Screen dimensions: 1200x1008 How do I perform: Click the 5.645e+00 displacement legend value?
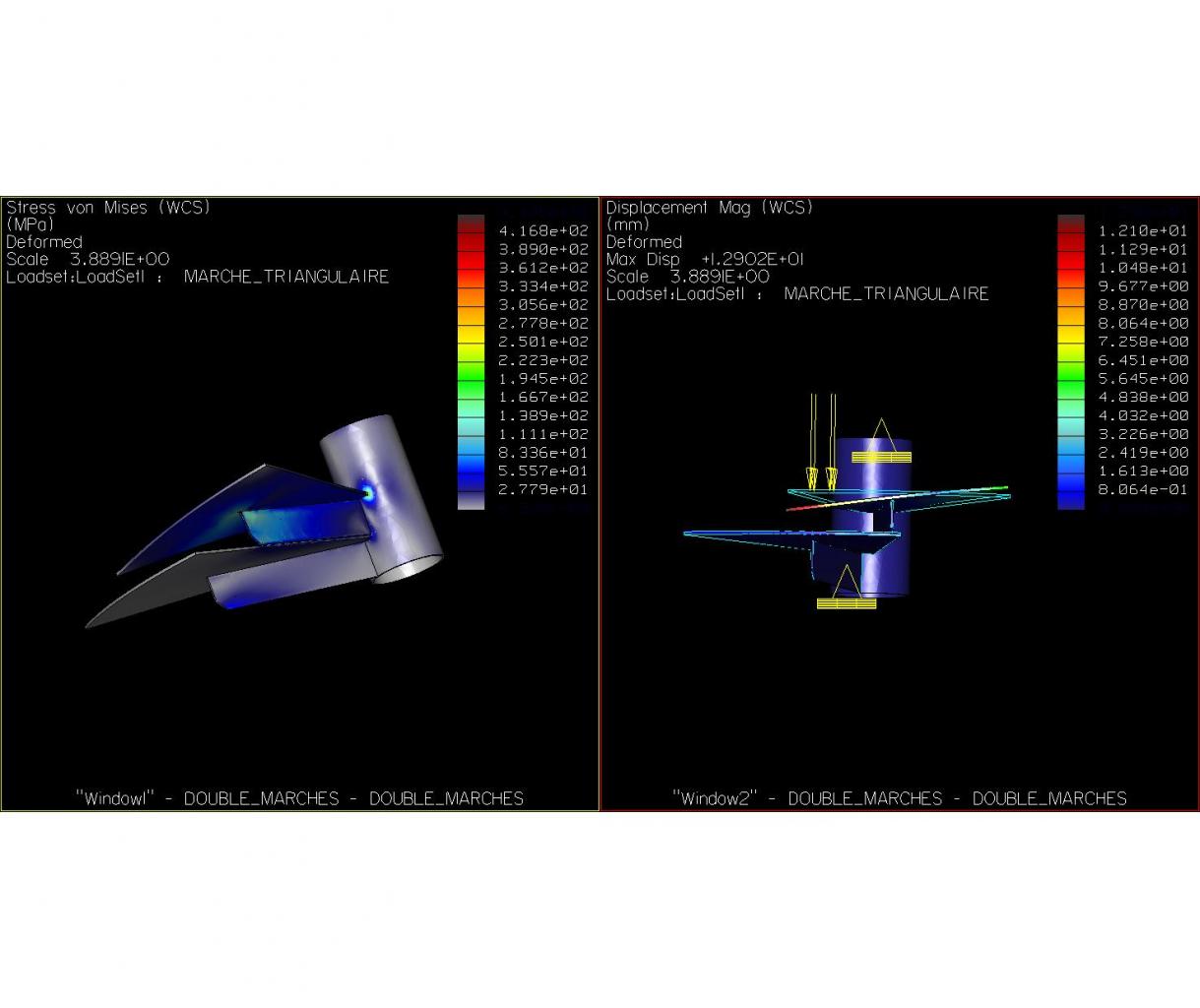[1144, 379]
